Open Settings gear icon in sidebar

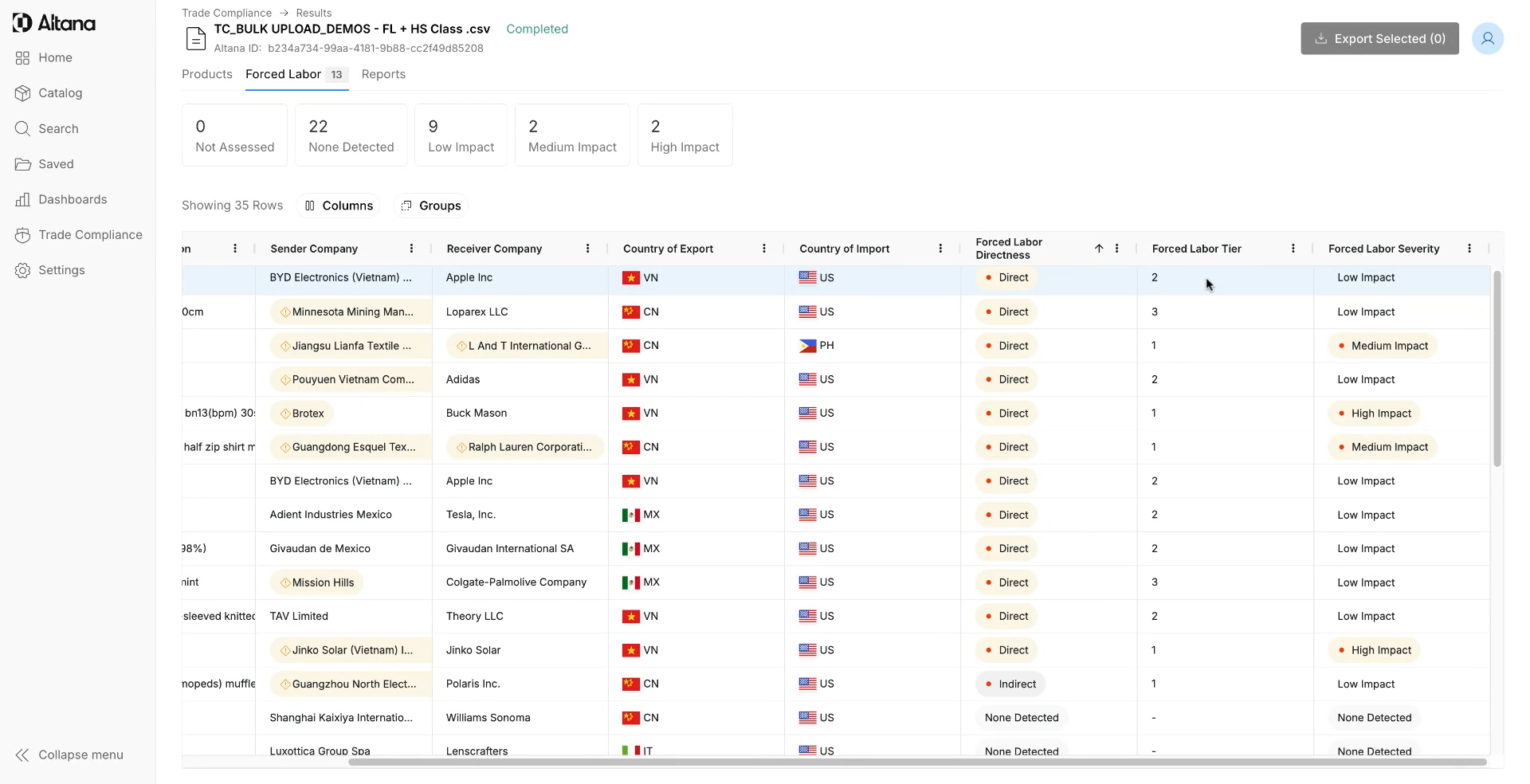(22, 271)
